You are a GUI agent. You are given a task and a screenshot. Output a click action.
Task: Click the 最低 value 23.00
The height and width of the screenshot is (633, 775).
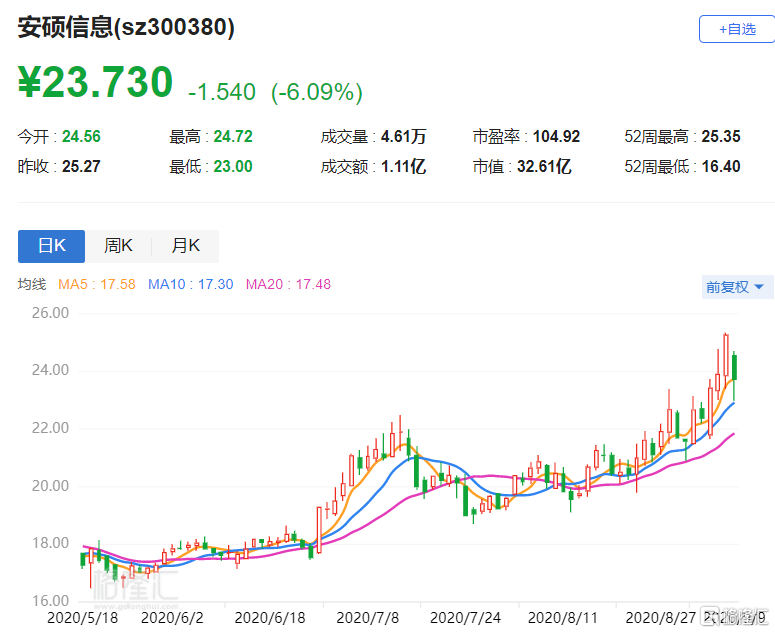(x=233, y=167)
